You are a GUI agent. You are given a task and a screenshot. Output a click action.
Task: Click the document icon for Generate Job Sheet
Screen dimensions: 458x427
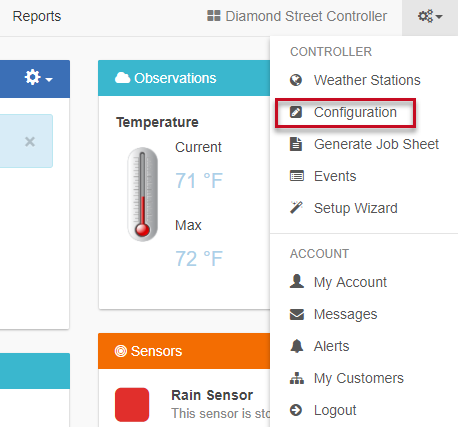296,144
